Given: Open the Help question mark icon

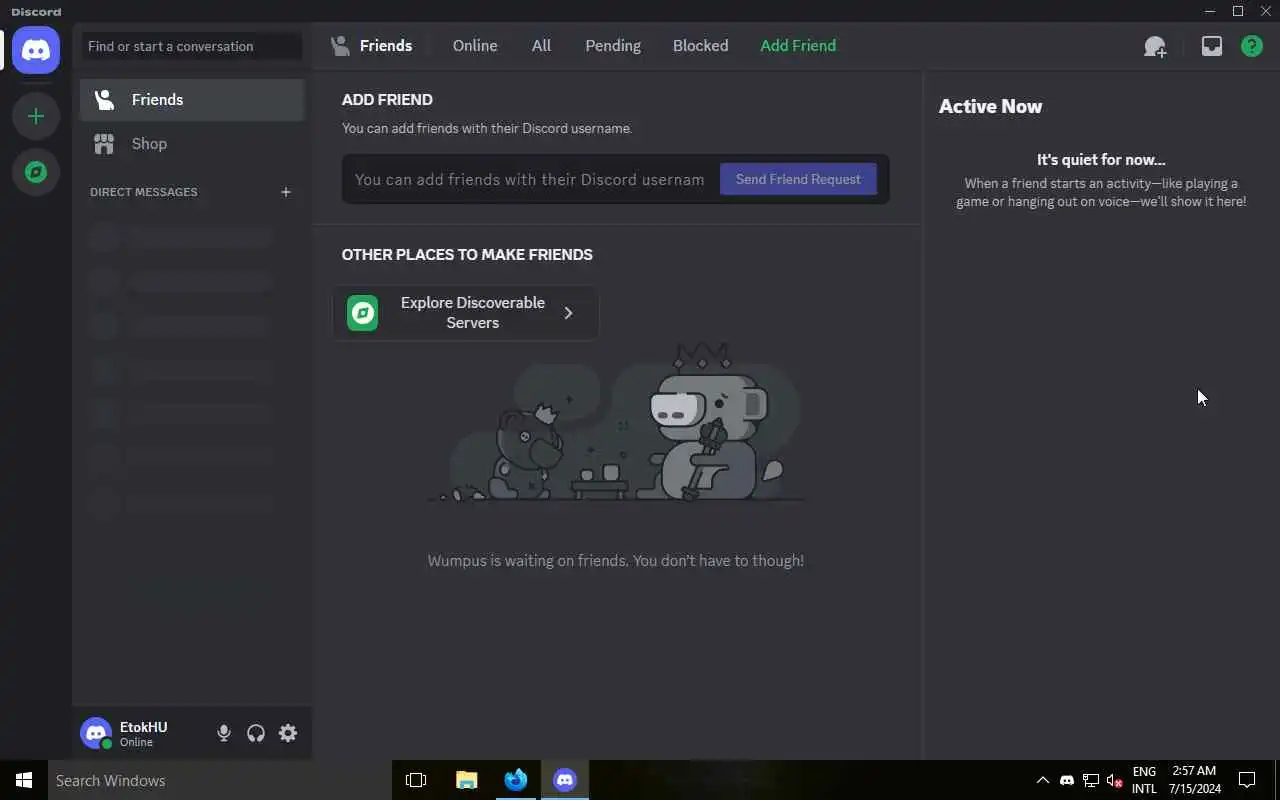Looking at the screenshot, I should pos(1252,46).
